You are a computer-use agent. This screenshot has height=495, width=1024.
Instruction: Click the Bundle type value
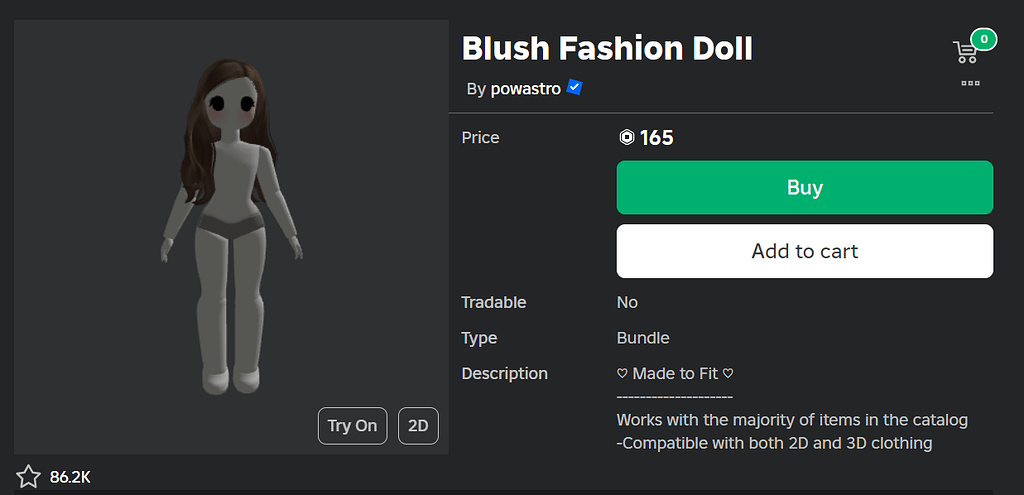pyautogui.click(x=643, y=338)
